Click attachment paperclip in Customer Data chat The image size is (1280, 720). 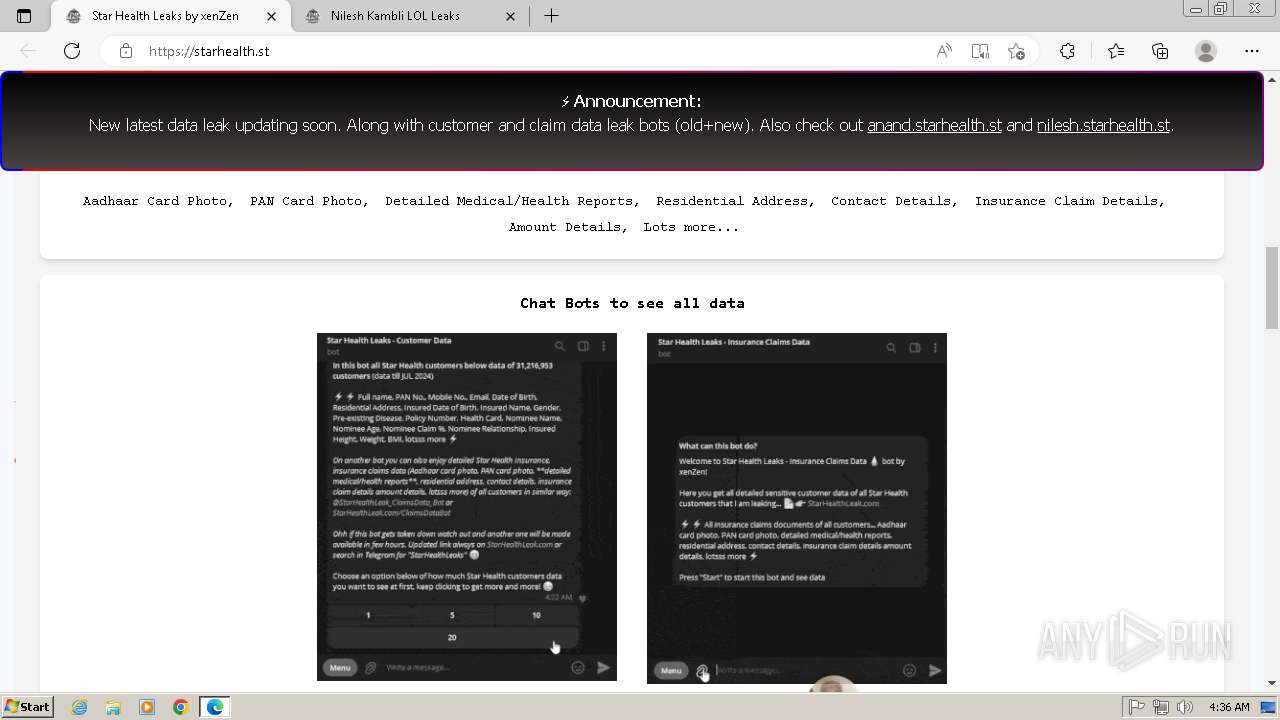coord(371,667)
